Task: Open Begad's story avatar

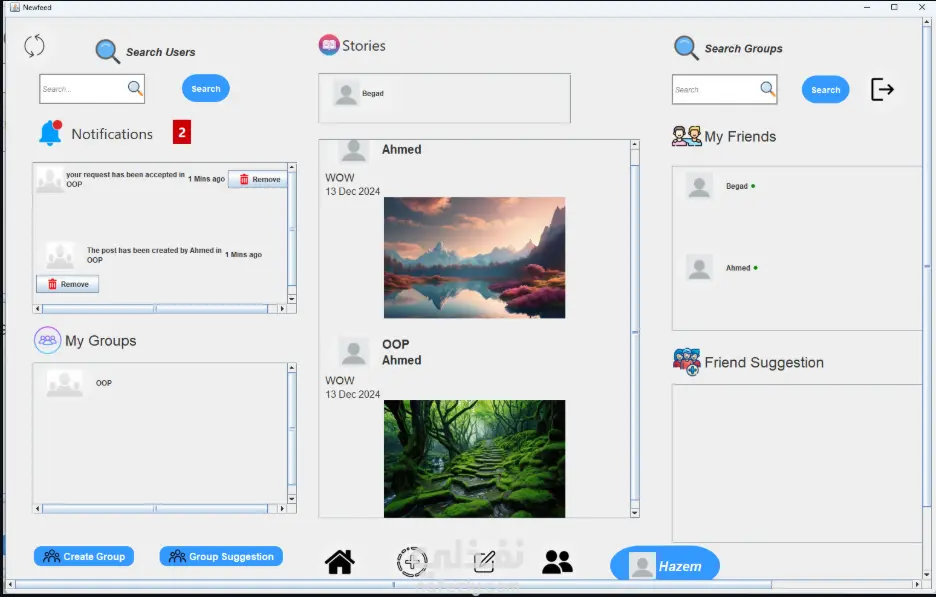Action: coord(346,94)
